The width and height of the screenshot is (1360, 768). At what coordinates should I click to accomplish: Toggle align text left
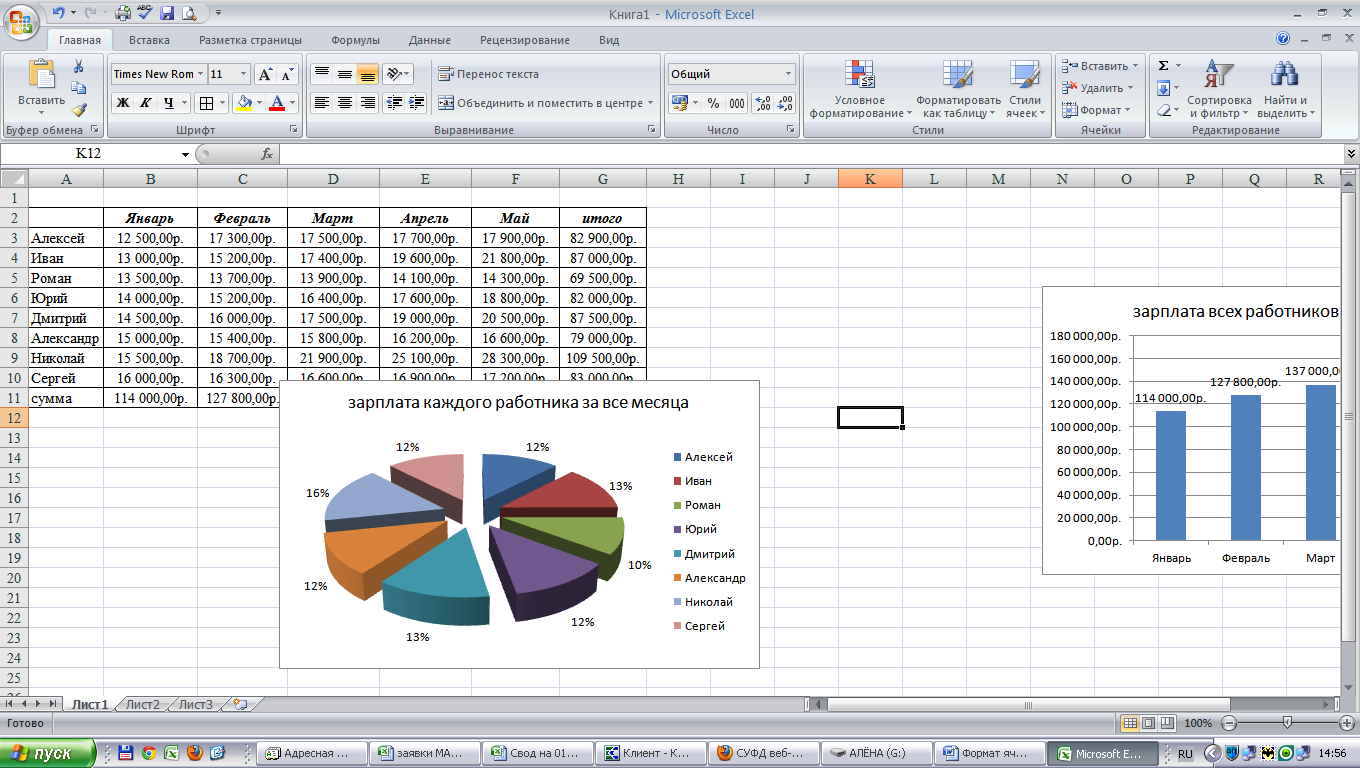click(x=321, y=102)
